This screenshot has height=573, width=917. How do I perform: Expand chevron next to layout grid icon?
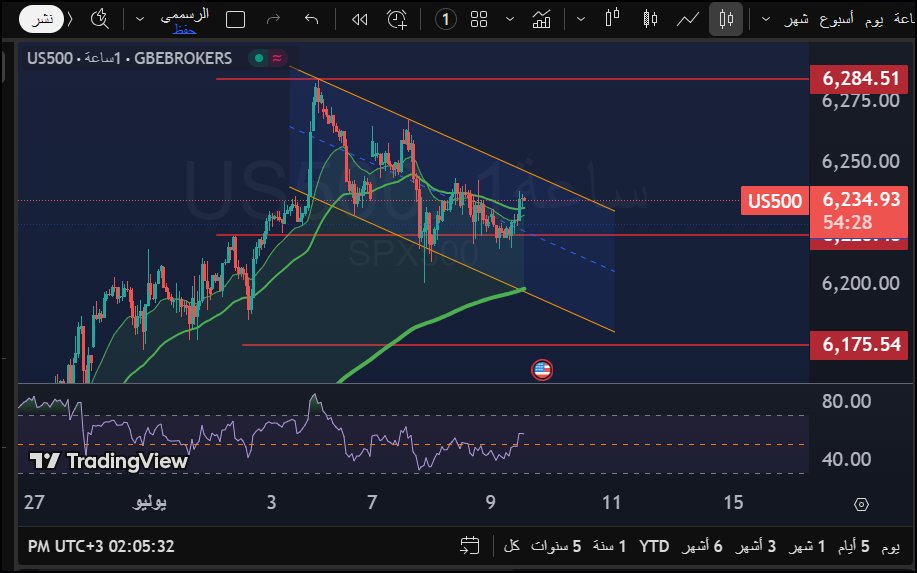click(509, 19)
